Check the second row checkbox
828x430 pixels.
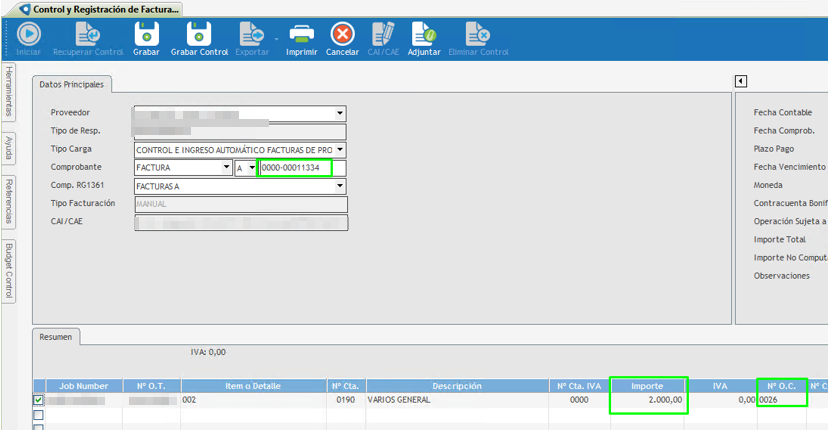click(x=39, y=415)
